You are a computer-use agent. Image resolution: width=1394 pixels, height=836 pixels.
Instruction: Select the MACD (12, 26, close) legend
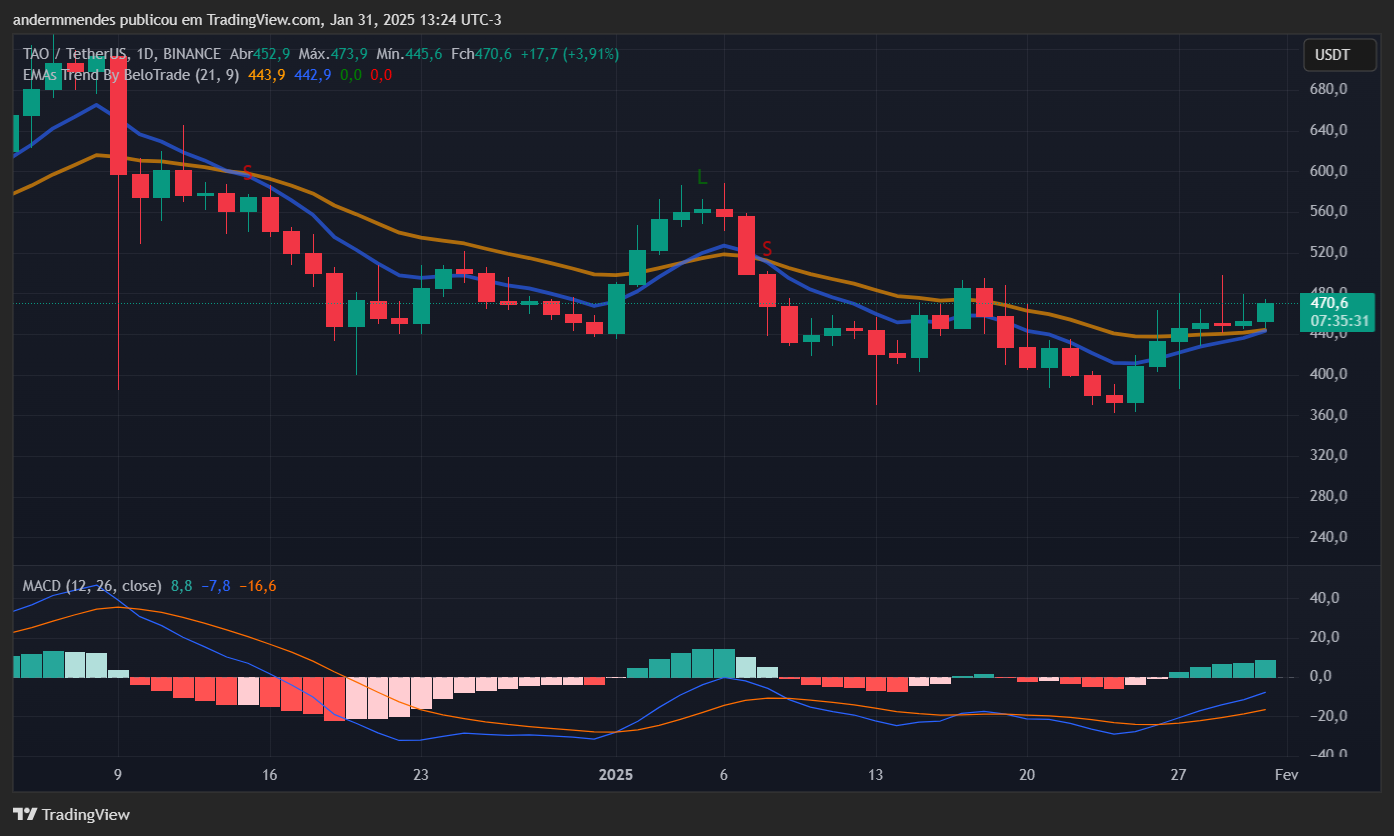(93, 585)
